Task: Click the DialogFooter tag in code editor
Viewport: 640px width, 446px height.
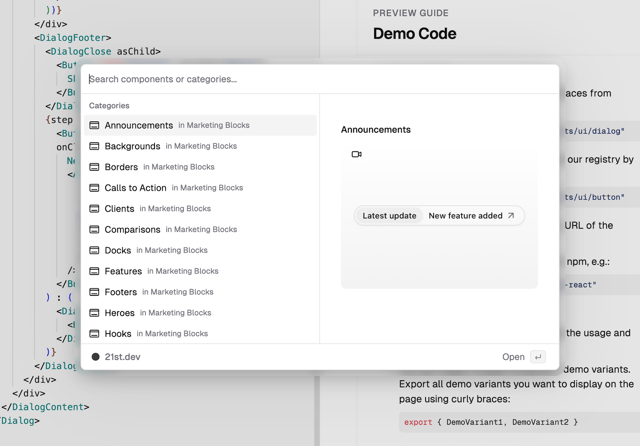Action: coord(73,38)
